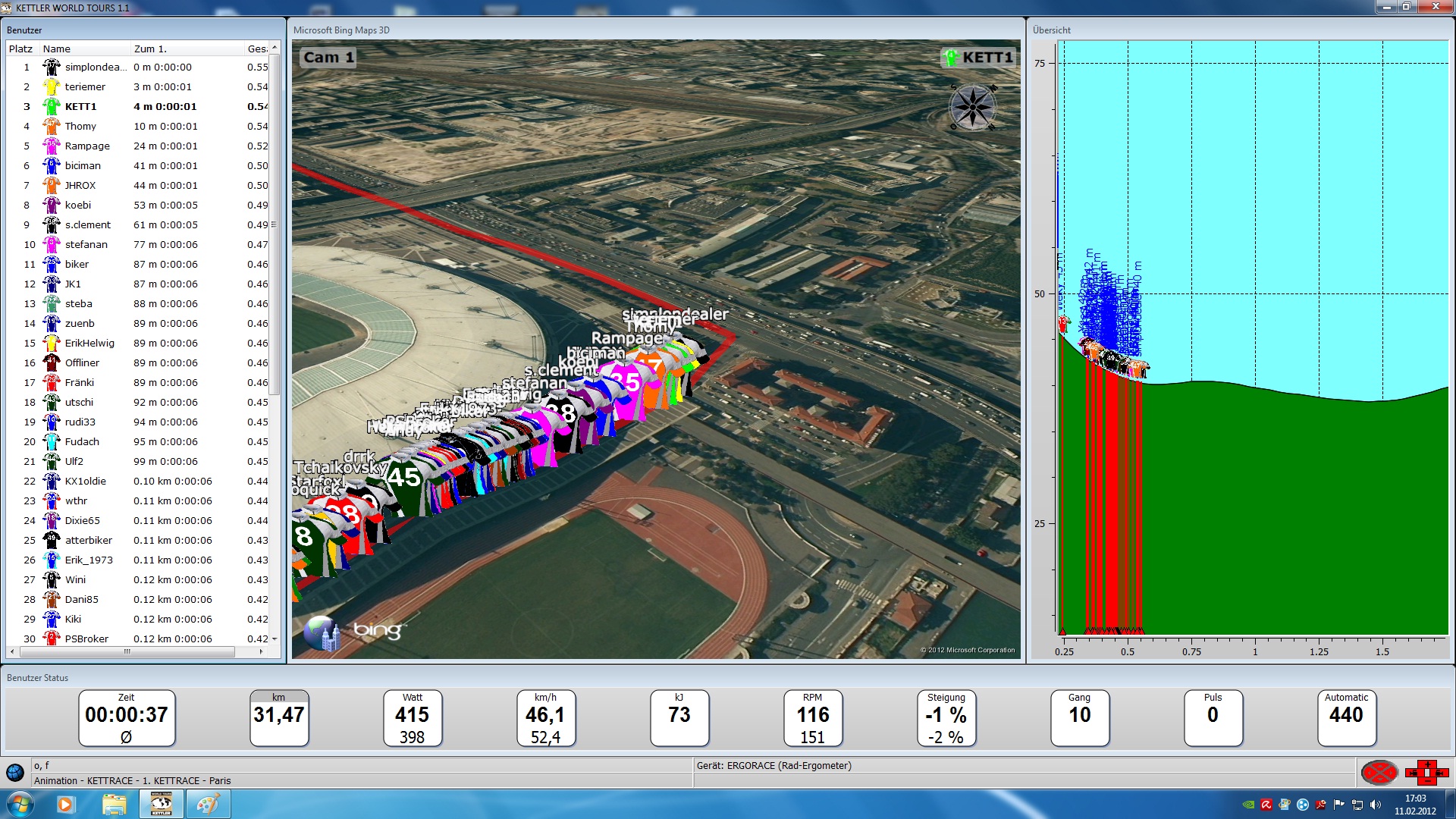Select the rider row 'PSBroker'

(138, 639)
